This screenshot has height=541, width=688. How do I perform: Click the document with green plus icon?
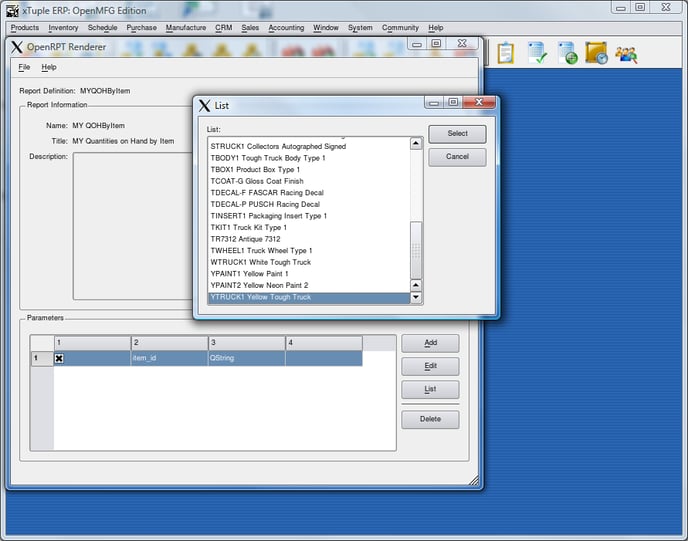point(567,54)
